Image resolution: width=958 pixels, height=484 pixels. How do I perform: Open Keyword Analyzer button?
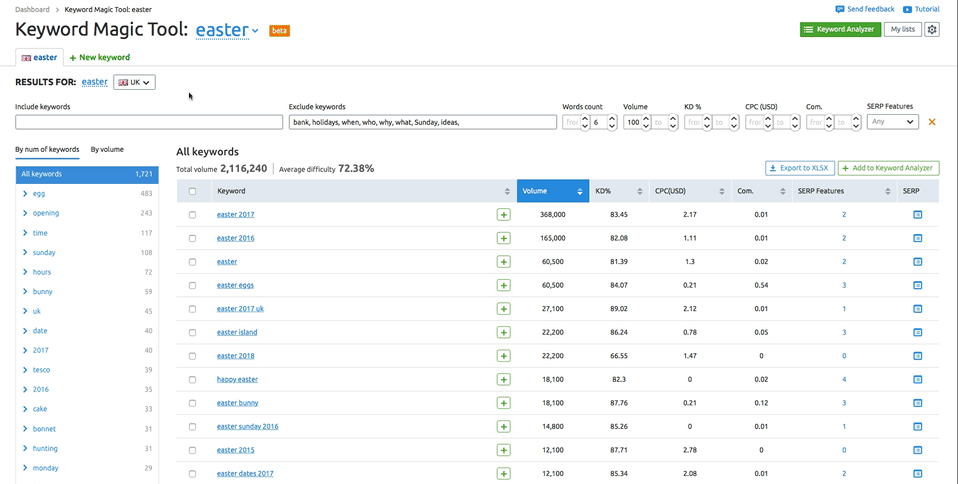tap(840, 29)
